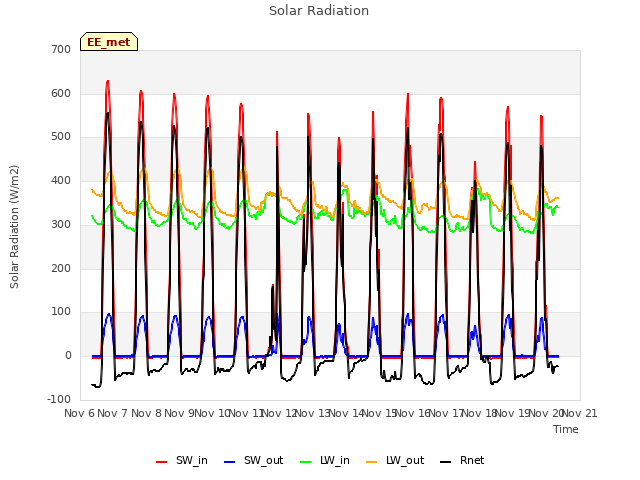Click the Nov 8 x-axis date label
This screenshot has height=480, width=640.
pyautogui.click(x=146, y=413)
